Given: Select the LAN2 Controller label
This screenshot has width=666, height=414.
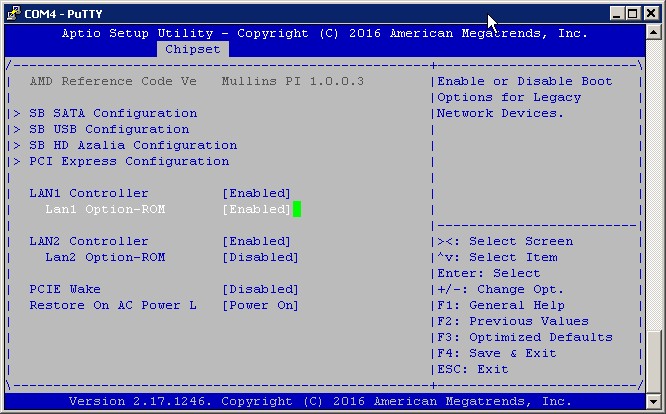Looking at the screenshot, I should pos(89,242).
